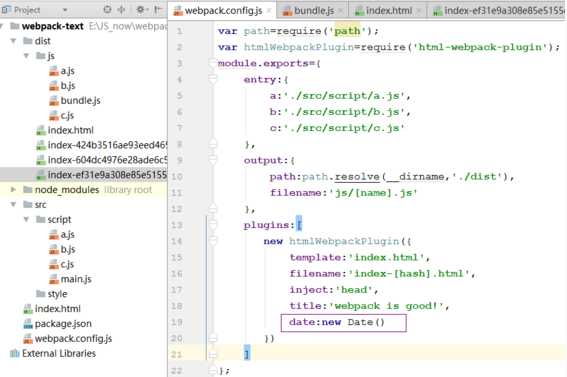Open a.js in dist/js
567x377 pixels.
pyautogui.click(x=67, y=71)
